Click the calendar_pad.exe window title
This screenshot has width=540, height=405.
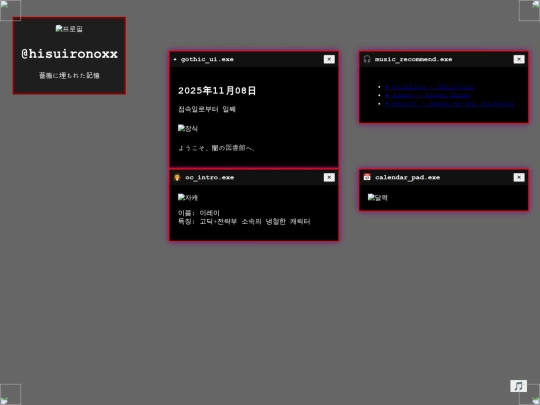tap(407, 177)
